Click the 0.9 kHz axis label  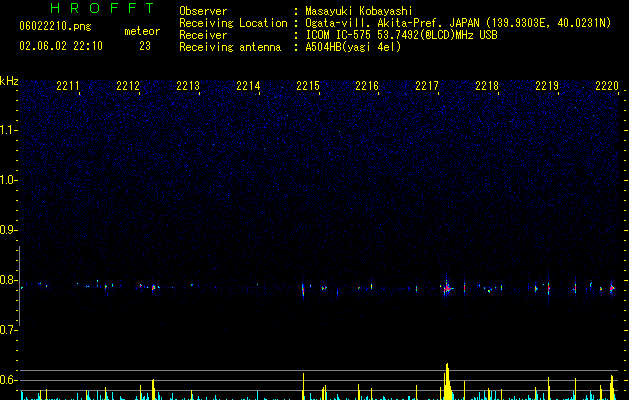(x=9, y=230)
